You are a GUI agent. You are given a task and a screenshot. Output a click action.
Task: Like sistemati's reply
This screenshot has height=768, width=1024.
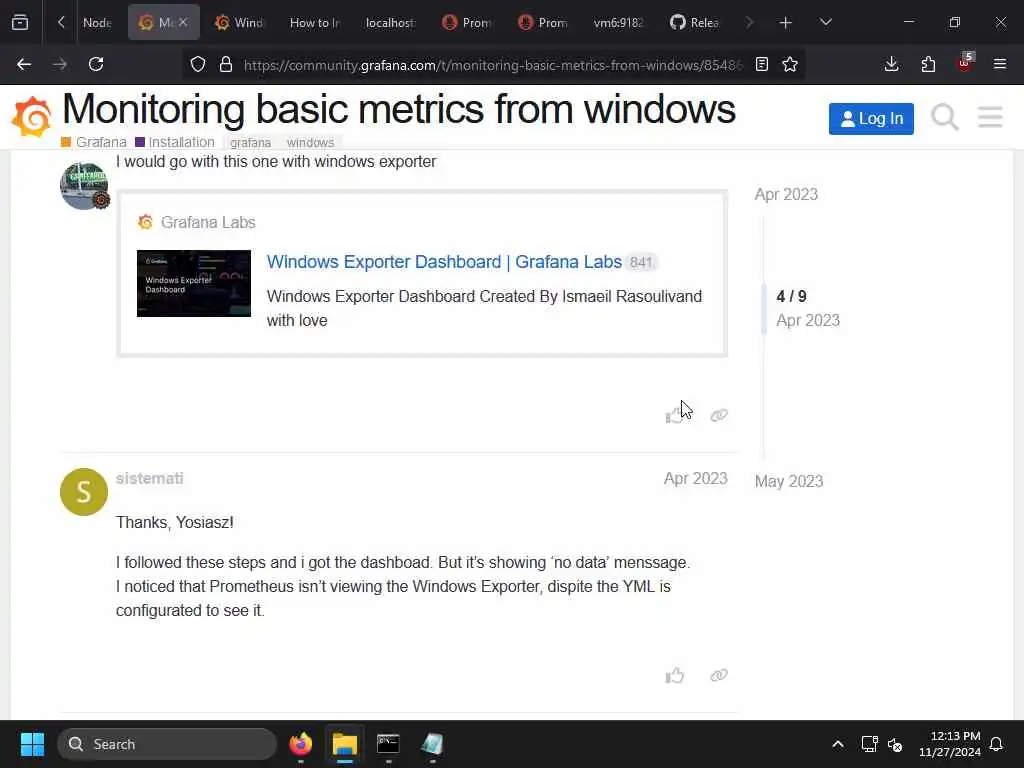click(x=675, y=675)
